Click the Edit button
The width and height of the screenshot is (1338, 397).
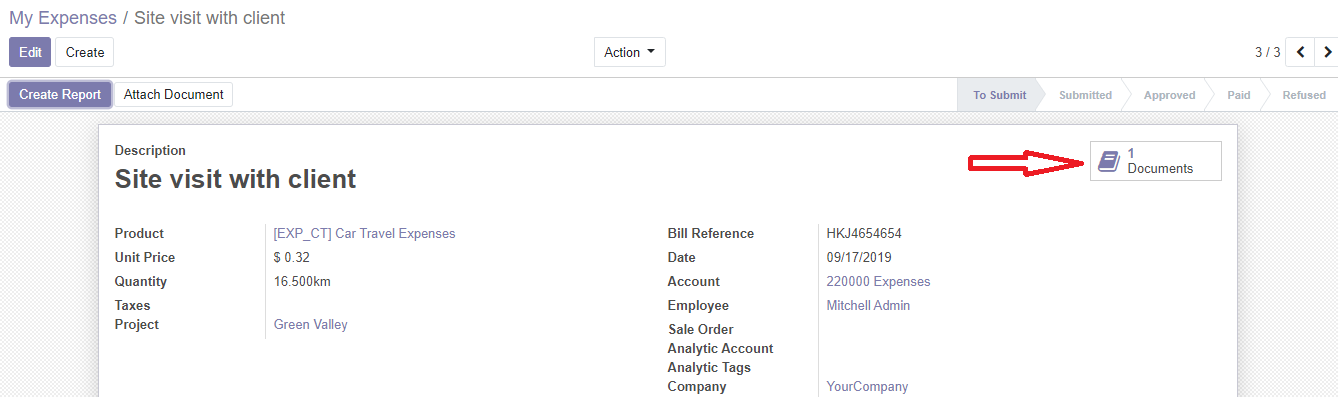[30, 52]
